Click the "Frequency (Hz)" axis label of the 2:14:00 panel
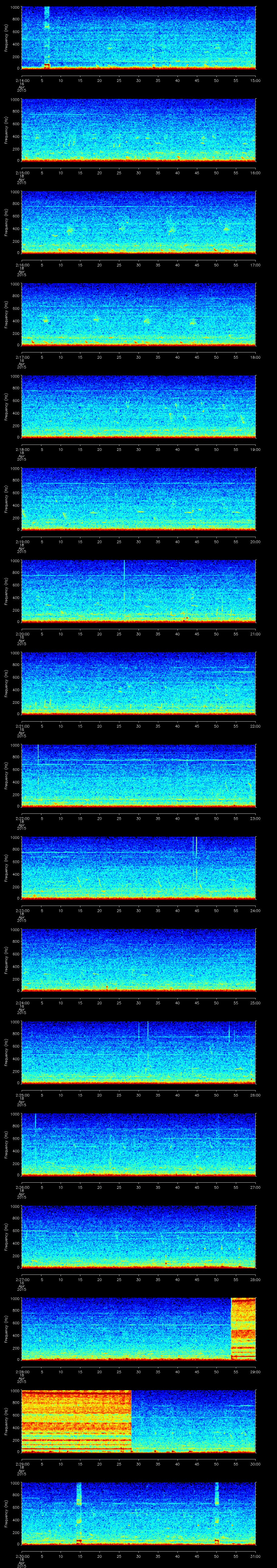This screenshot has width=277, height=1568. point(6,38)
